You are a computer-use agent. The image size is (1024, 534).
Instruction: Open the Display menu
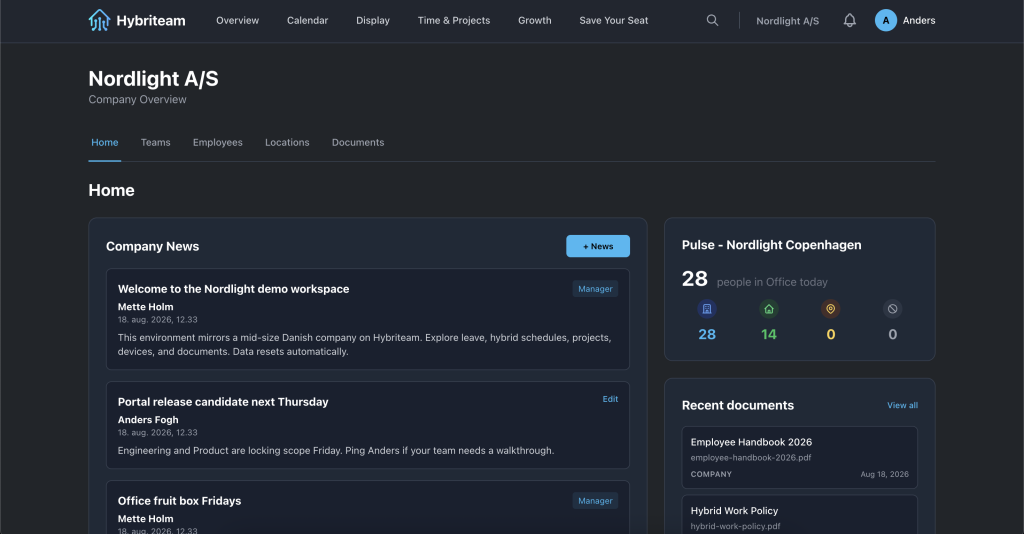point(373,20)
